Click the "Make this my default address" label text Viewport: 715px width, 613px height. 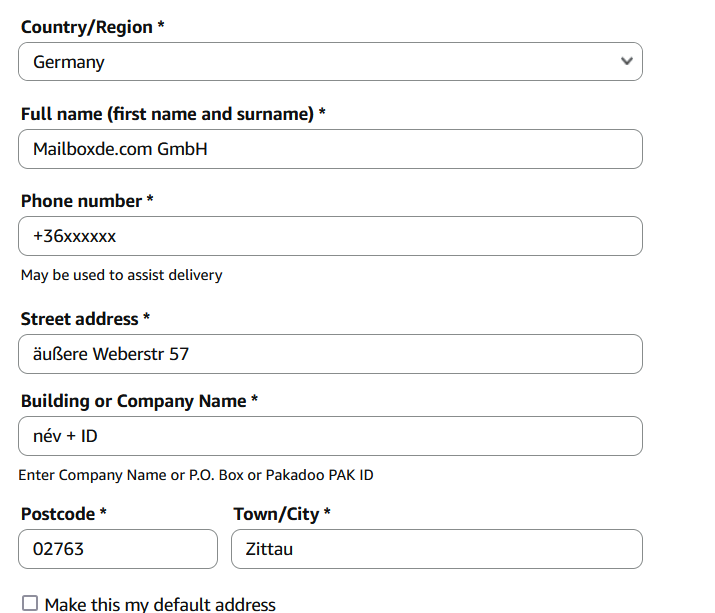tap(160, 604)
